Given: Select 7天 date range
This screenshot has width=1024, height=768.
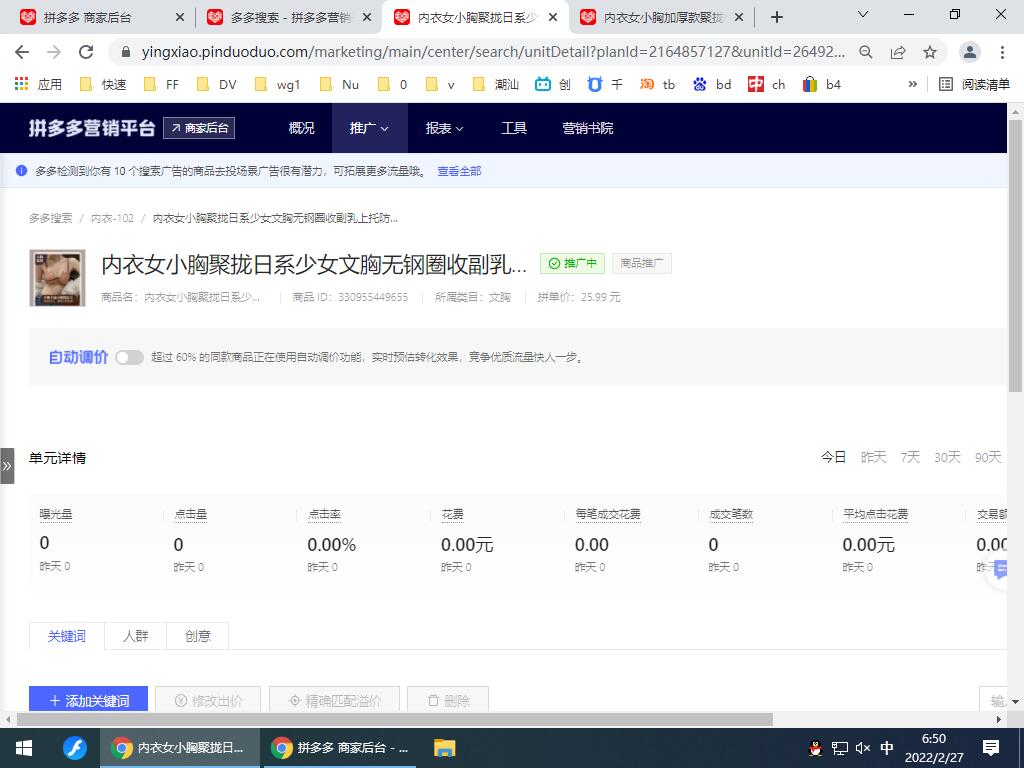Looking at the screenshot, I should (910, 457).
